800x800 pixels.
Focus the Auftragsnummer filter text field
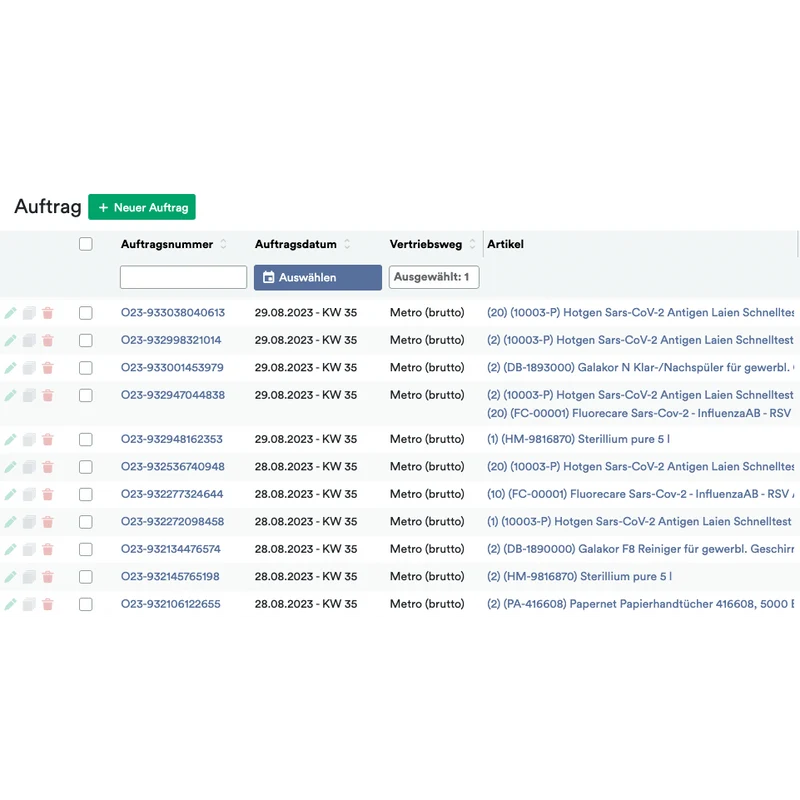click(184, 277)
